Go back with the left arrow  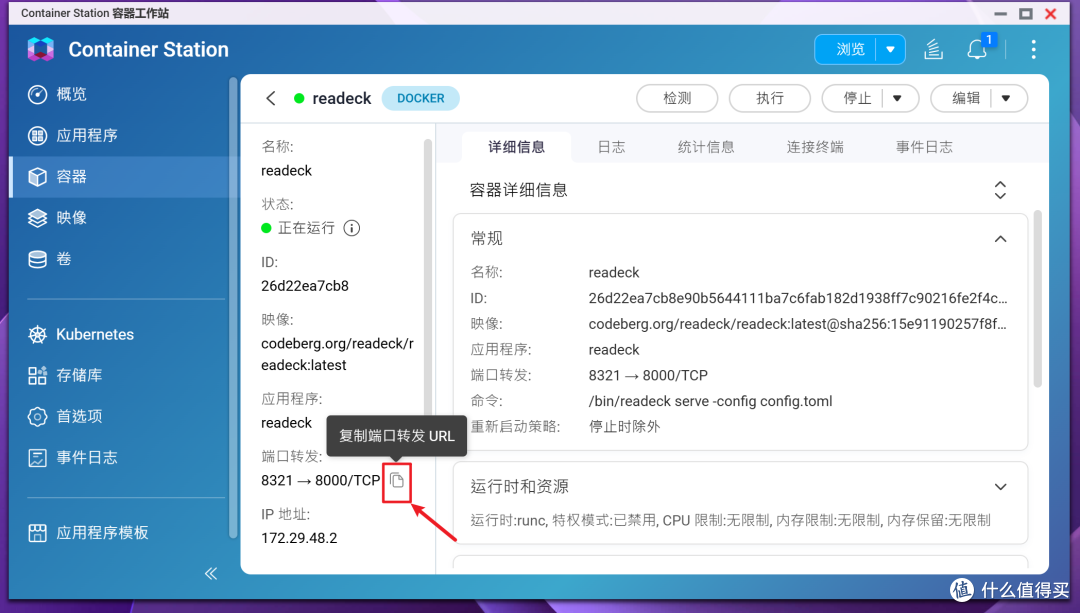tap(271, 98)
